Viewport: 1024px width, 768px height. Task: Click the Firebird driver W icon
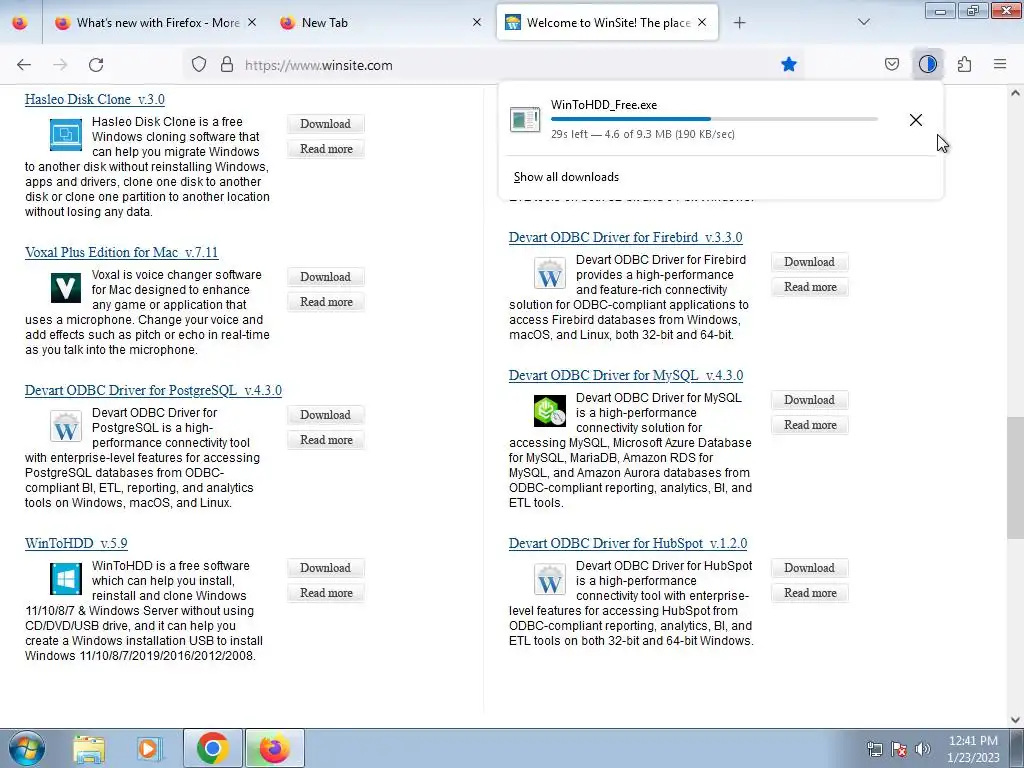pos(550,273)
